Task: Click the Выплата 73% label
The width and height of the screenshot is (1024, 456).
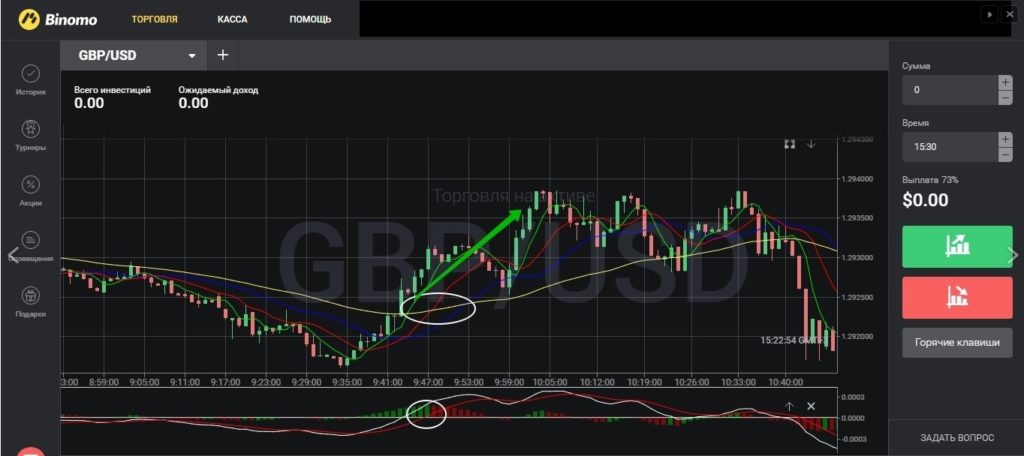Action: click(x=930, y=180)
